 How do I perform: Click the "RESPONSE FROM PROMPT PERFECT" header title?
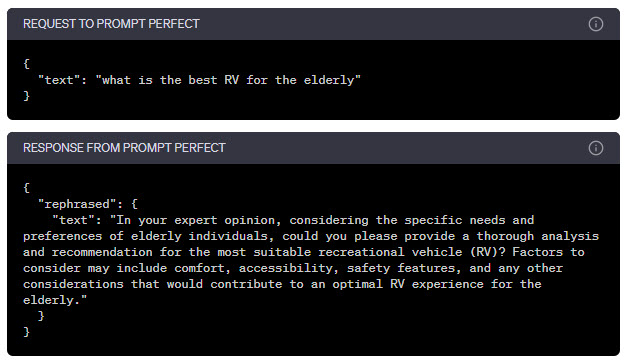pyautogui.click(x=124, y=148)
